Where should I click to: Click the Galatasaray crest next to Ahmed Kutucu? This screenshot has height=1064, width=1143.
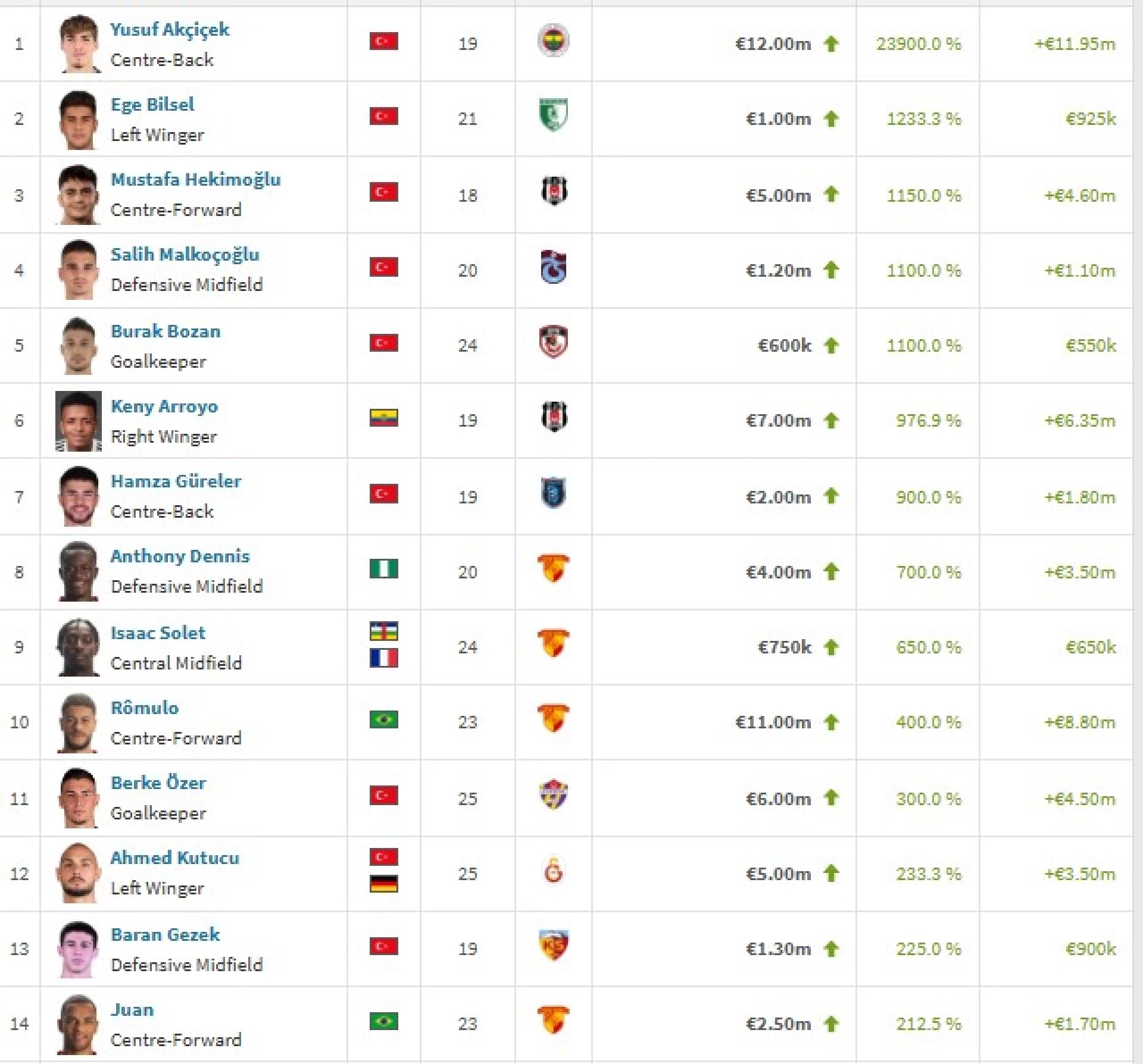coord(553,872)
